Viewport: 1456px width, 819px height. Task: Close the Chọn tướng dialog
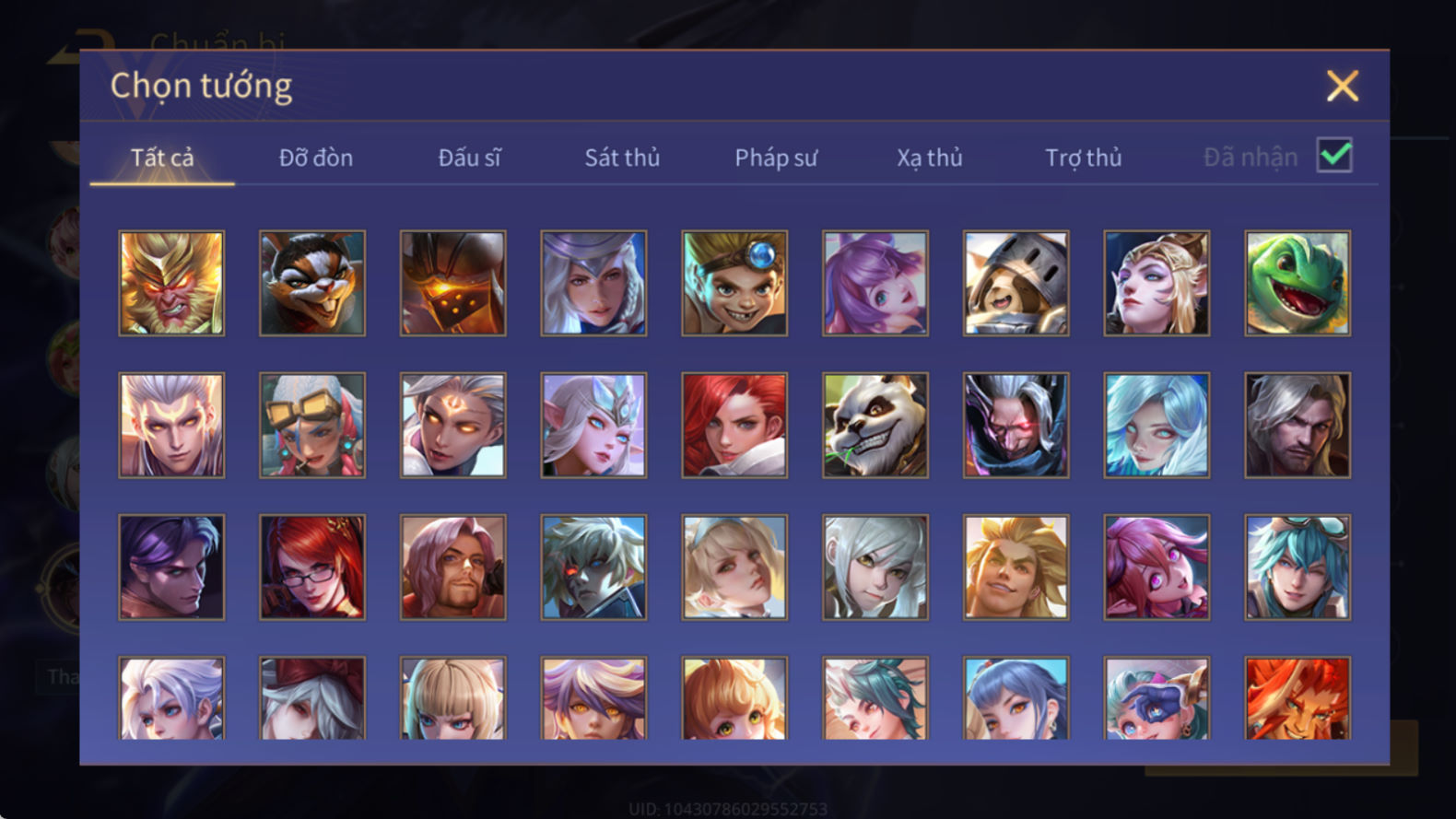coord(1342,86)
